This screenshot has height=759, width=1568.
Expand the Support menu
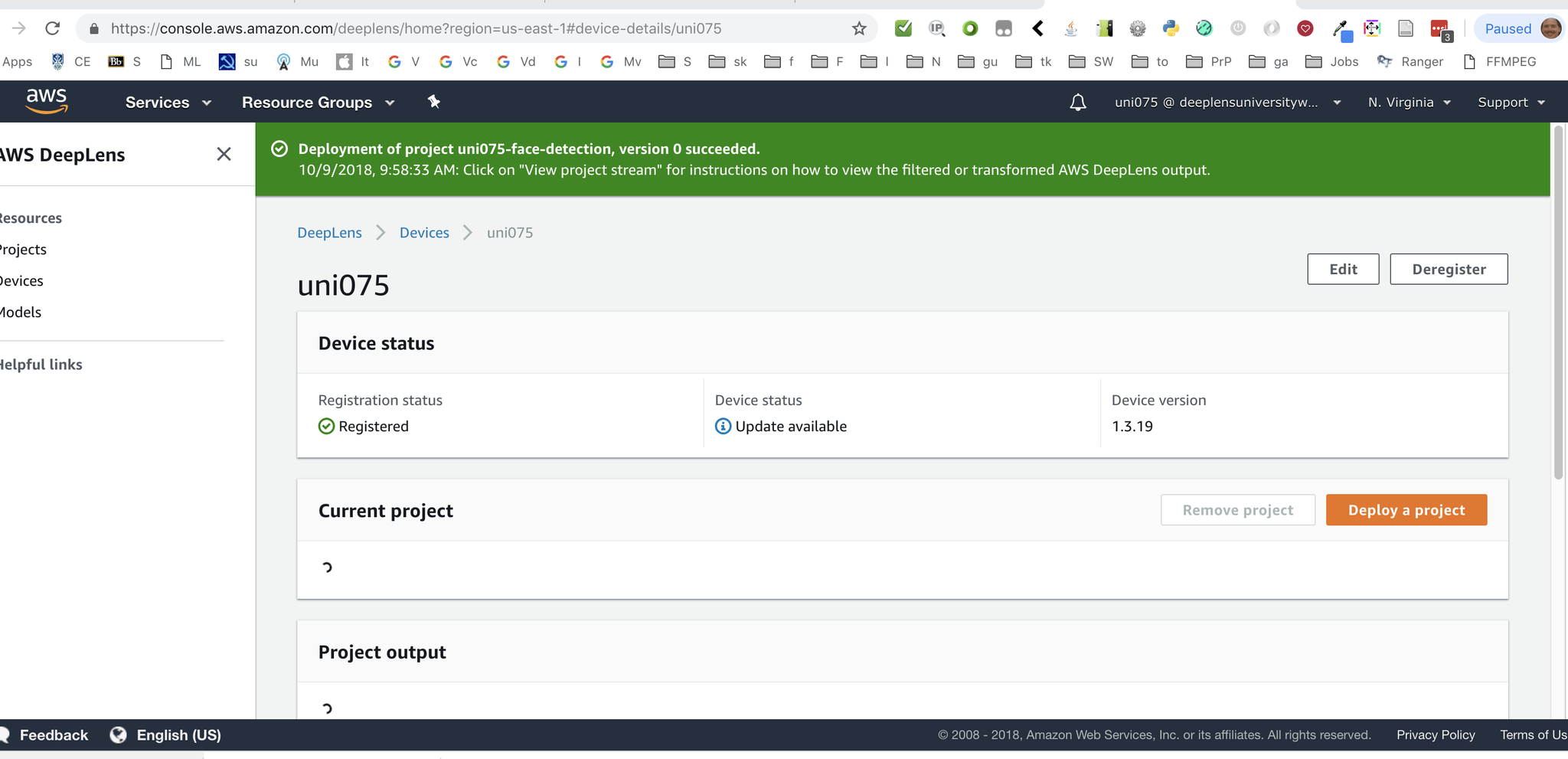click(1511, 102)
